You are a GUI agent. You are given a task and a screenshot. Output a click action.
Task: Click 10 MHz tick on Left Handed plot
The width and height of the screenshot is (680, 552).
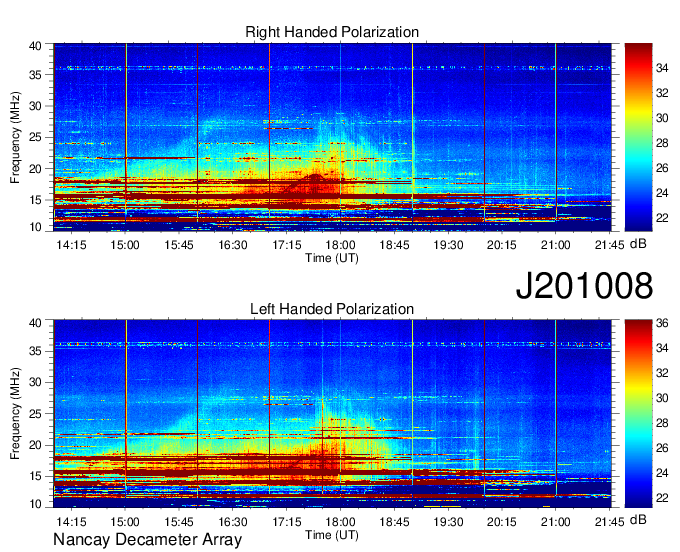[35, 504]
